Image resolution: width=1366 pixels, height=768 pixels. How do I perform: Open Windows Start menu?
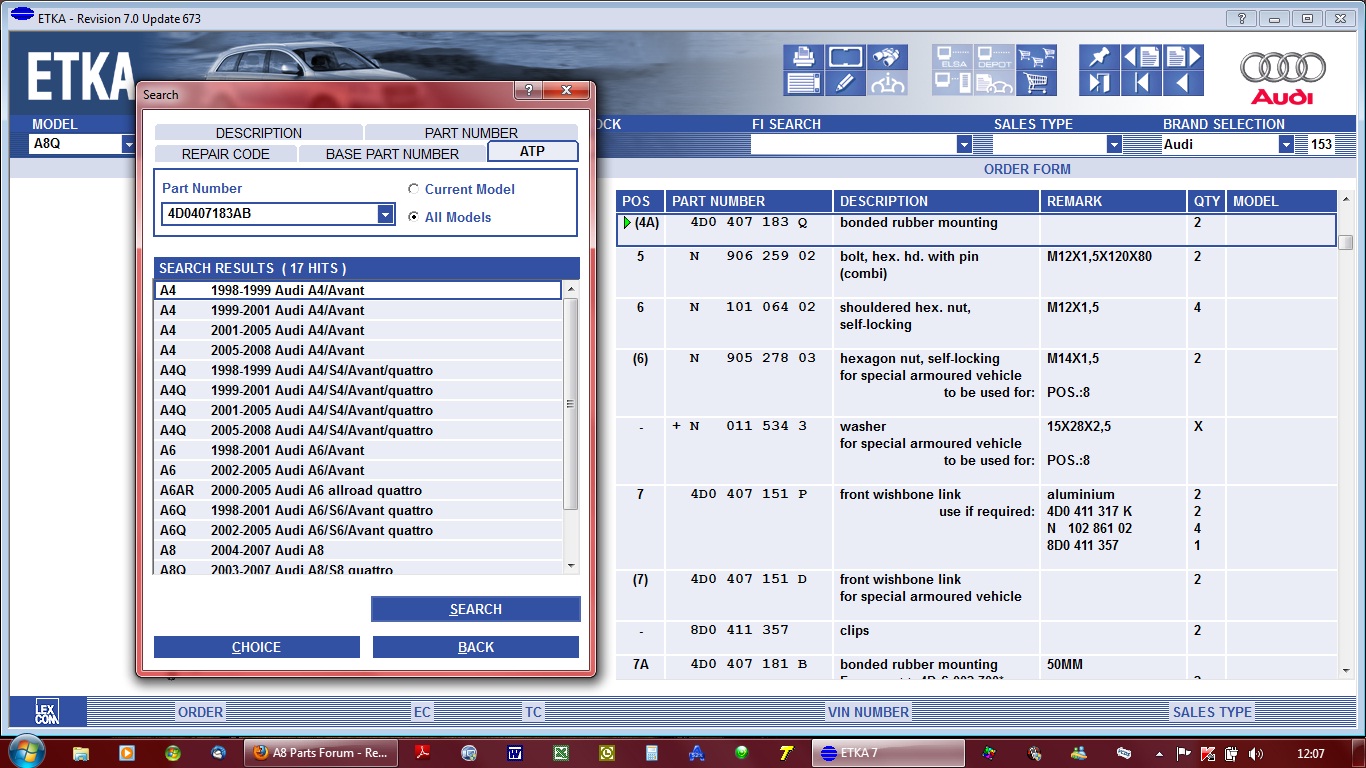coord(25,752)
